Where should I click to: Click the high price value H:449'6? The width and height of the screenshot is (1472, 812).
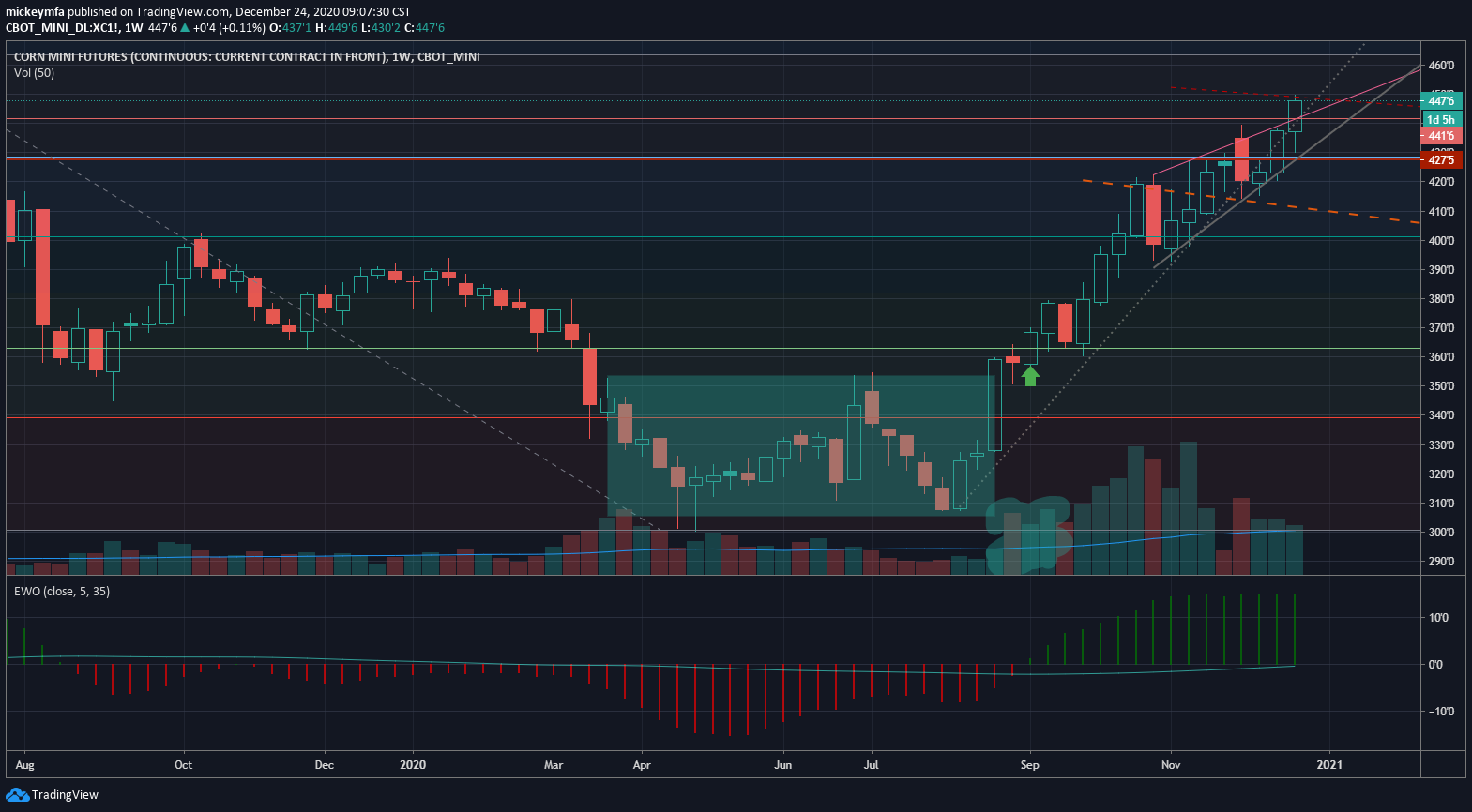click(336, 28)
